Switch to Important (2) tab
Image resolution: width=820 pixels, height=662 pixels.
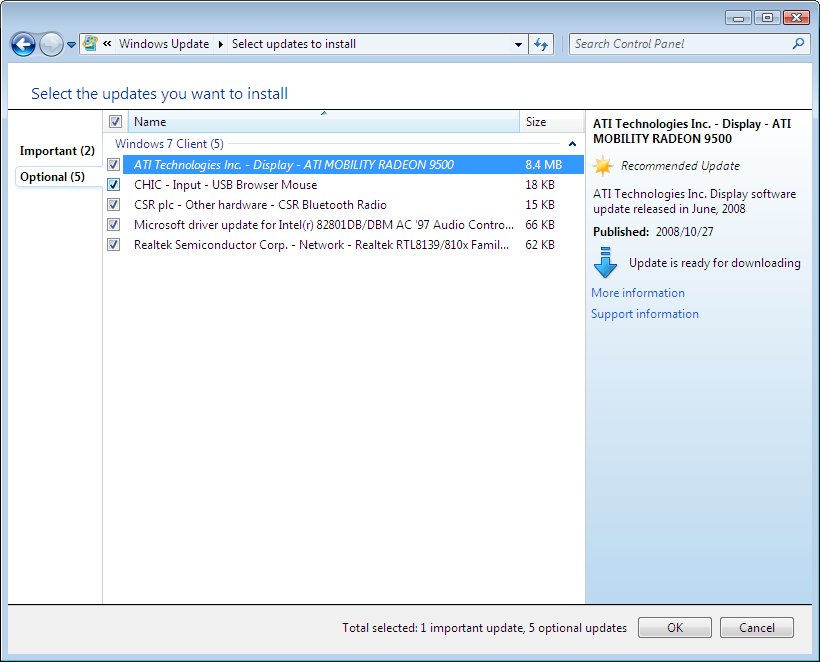click(x=57, y=151)
